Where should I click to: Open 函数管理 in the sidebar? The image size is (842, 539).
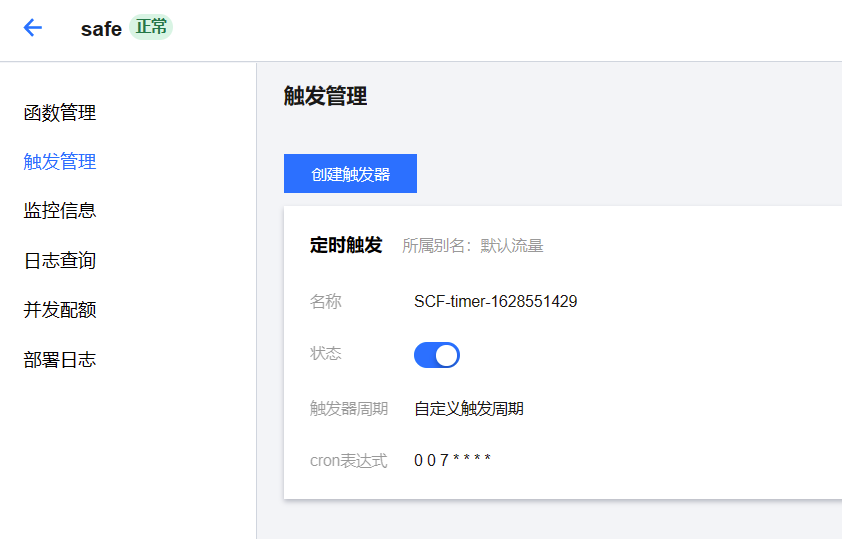point(60,113)
